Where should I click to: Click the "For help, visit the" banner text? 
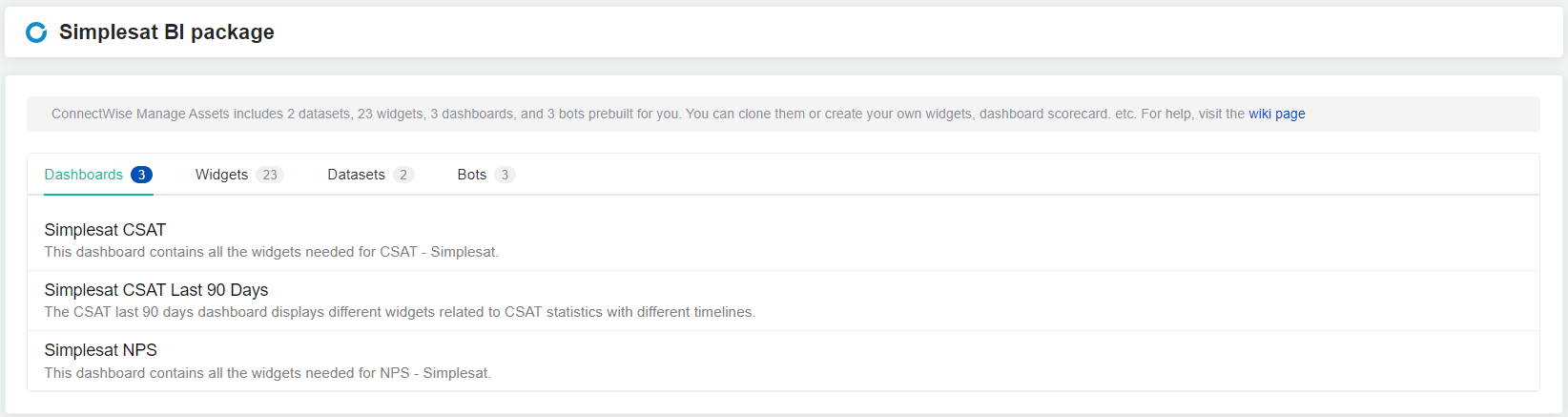(x=1192, y=114)
